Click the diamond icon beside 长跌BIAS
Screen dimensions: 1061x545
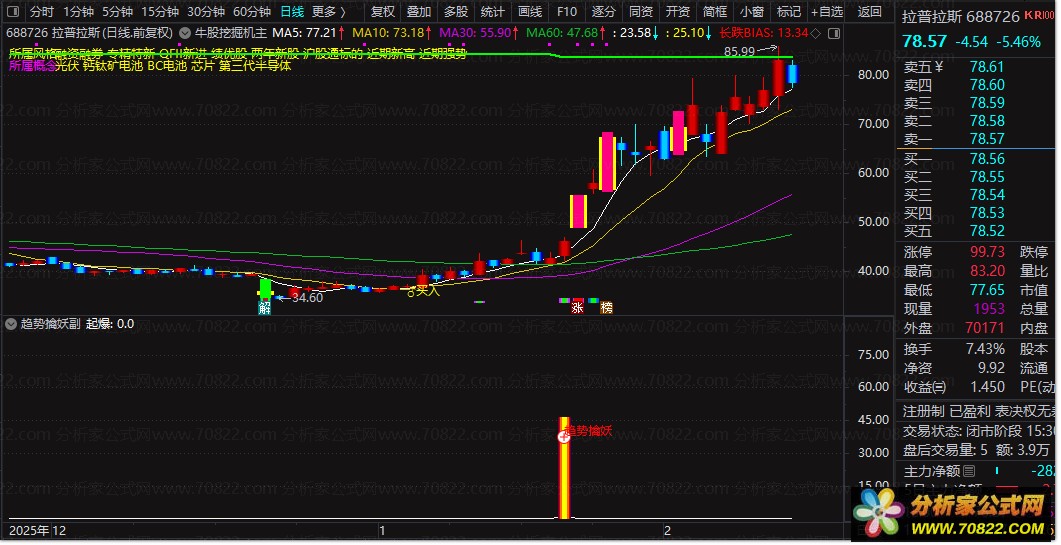click(816, 32)
